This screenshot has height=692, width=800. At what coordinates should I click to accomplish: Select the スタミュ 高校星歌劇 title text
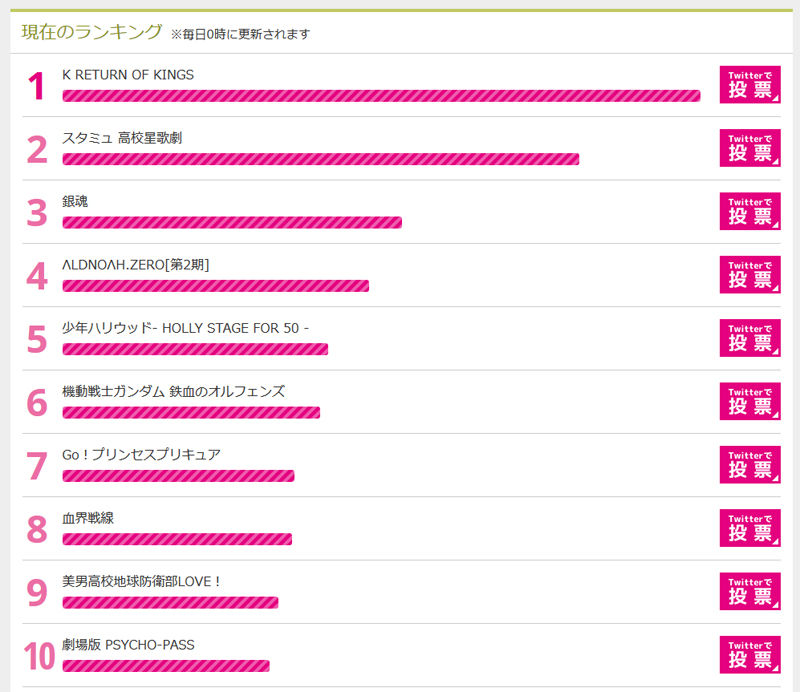tap(122, 138)
